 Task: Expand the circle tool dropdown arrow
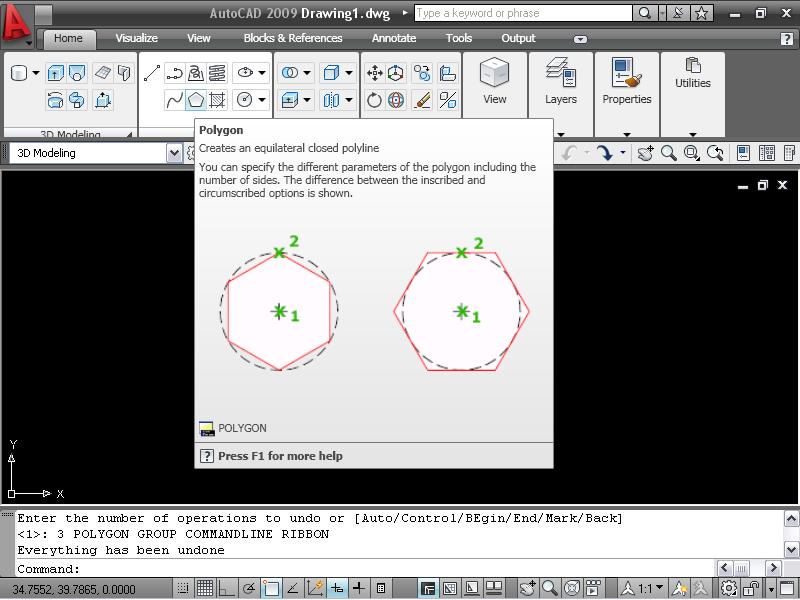tap(262, 100)
